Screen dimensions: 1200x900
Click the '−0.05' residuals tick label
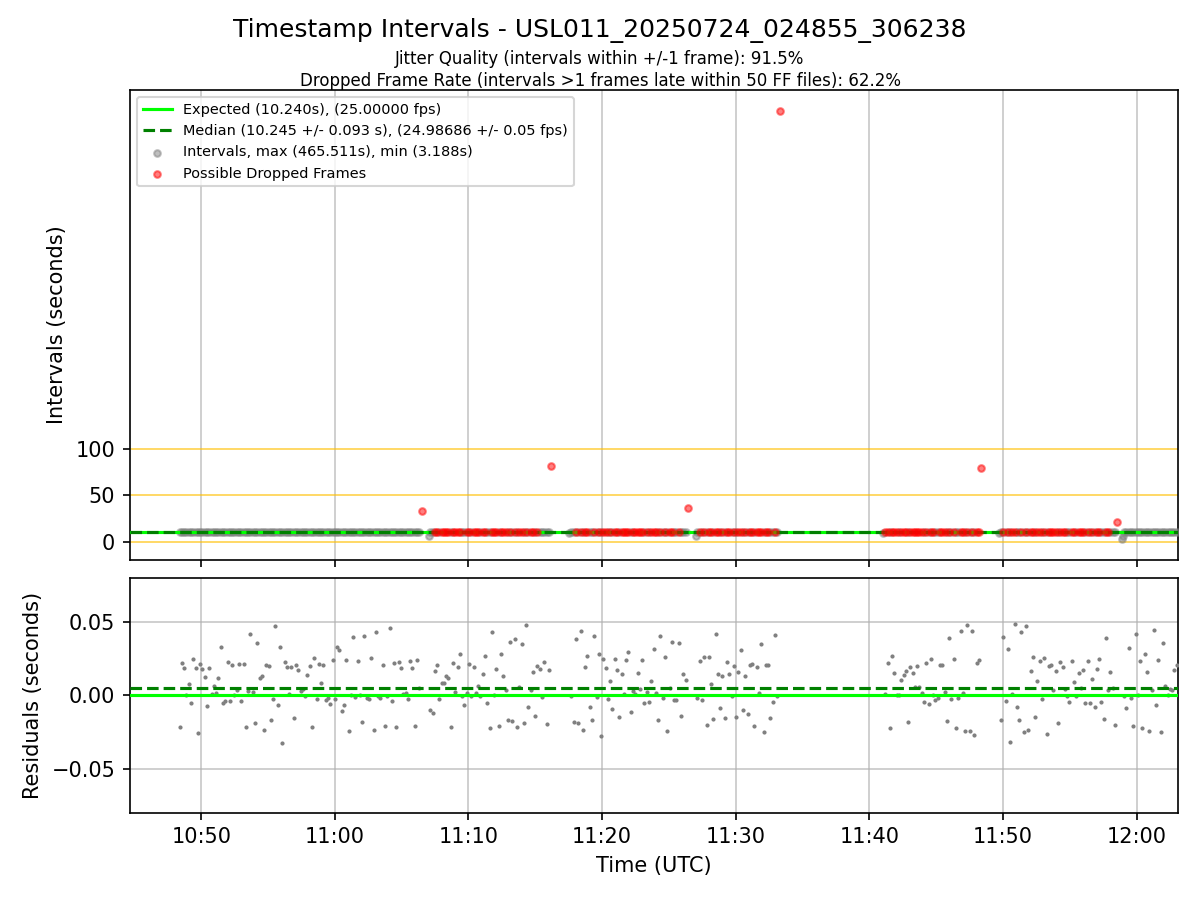pyautogui.click(x=87, y=770)
